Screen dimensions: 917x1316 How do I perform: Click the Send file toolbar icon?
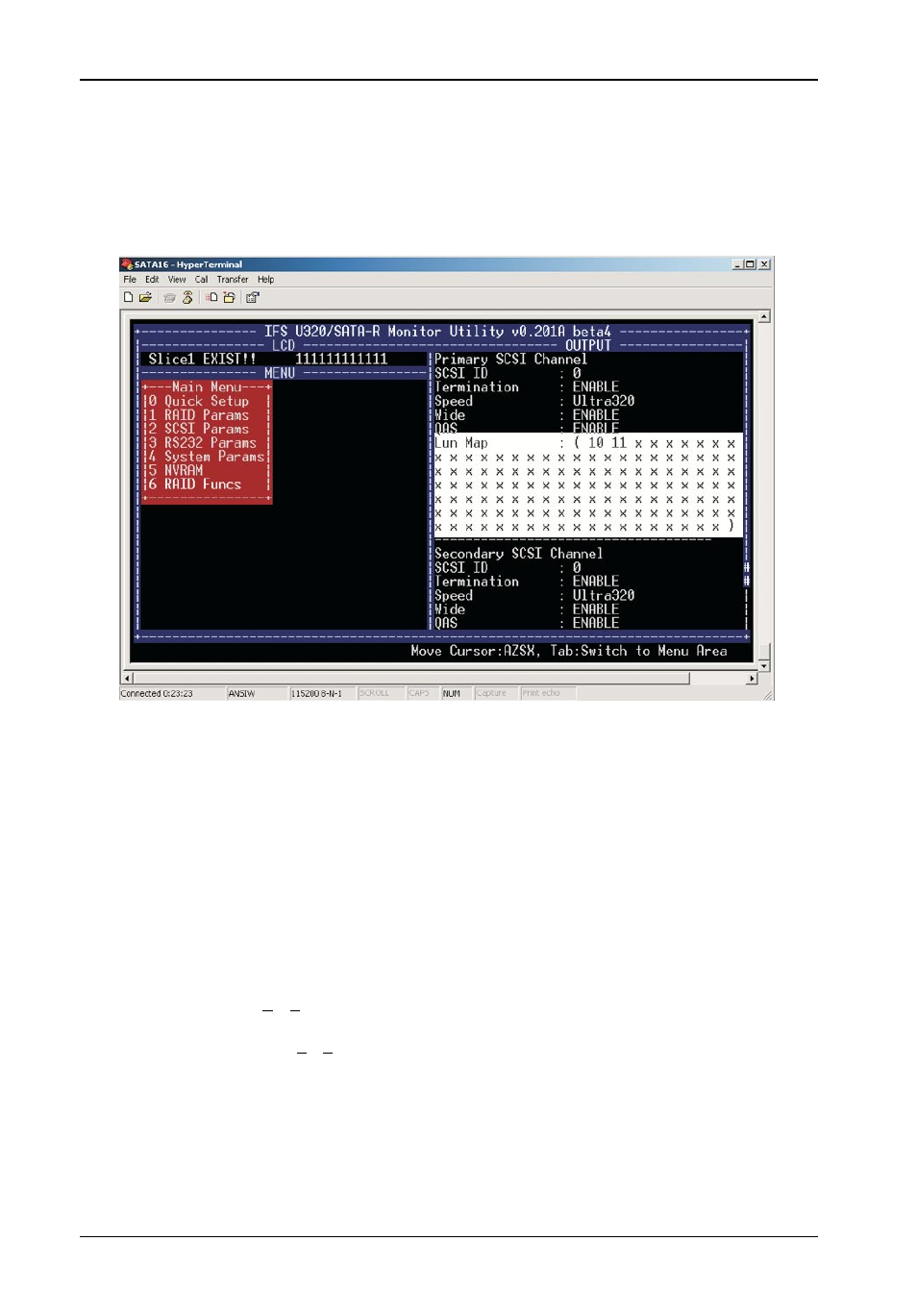[x=211, y=298]
